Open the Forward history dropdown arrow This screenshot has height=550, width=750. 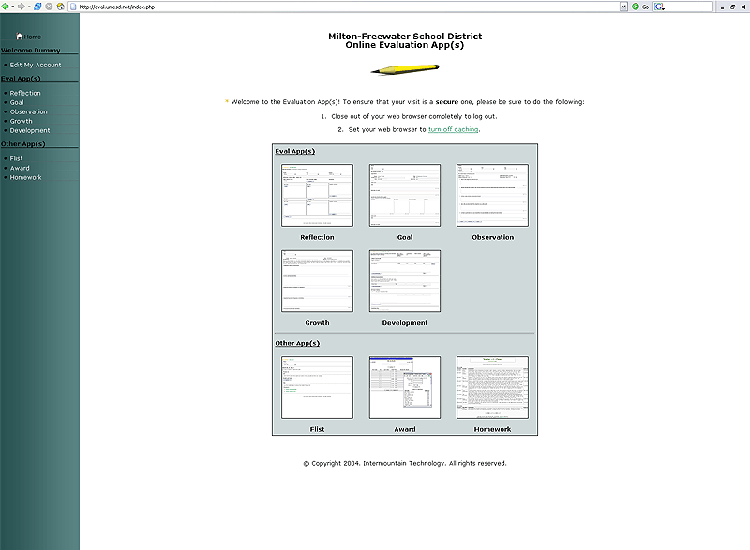pos(28,7)
